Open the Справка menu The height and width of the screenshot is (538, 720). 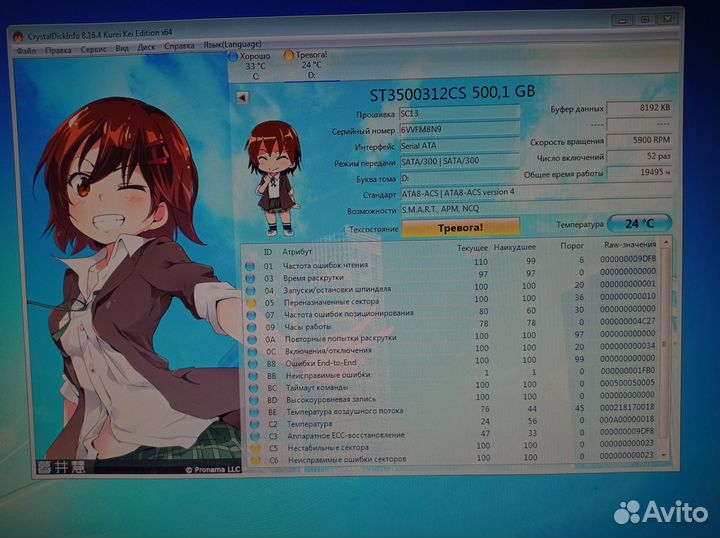(x=179, y=46)
